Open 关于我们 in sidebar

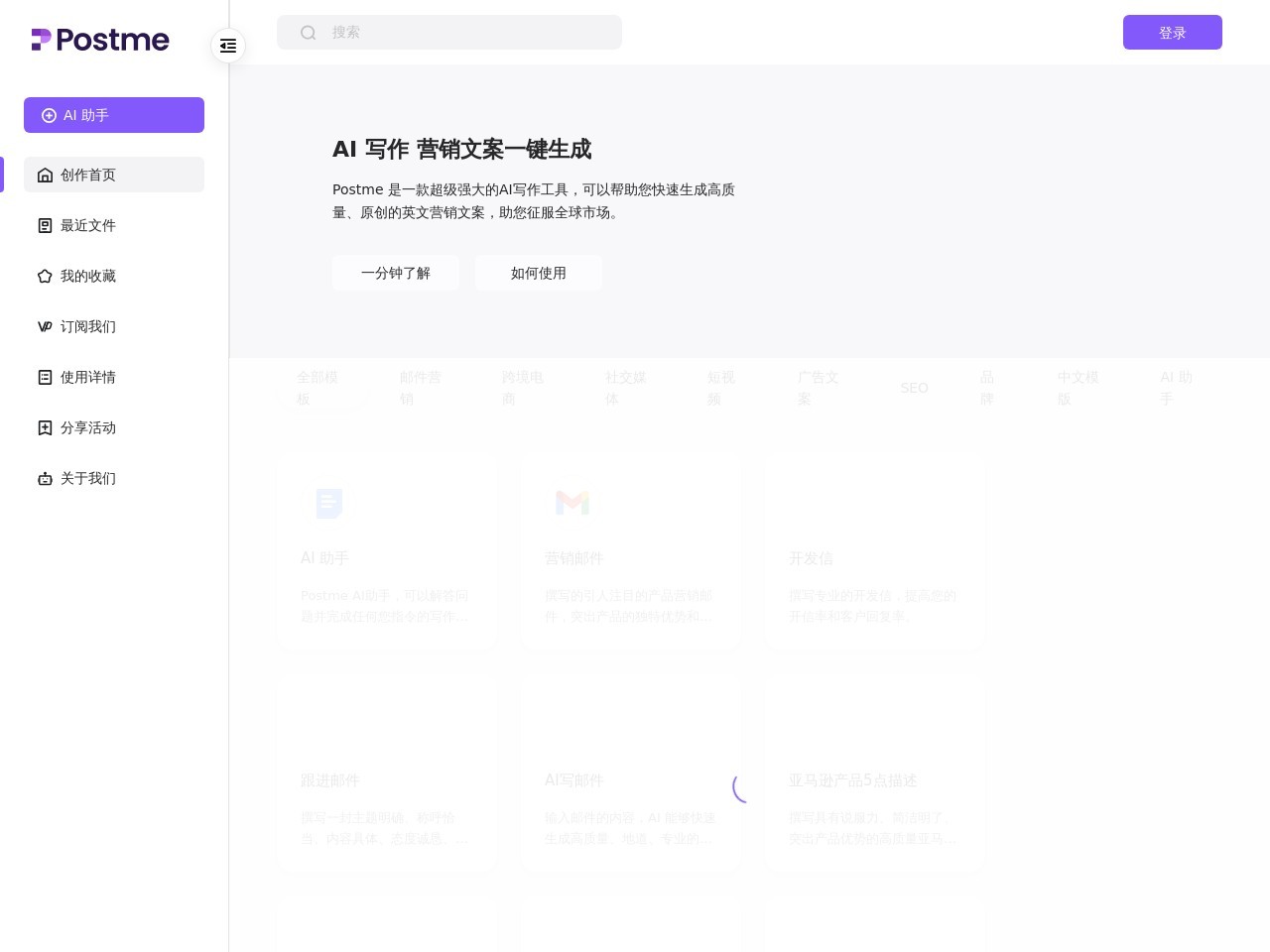point(114,478)
